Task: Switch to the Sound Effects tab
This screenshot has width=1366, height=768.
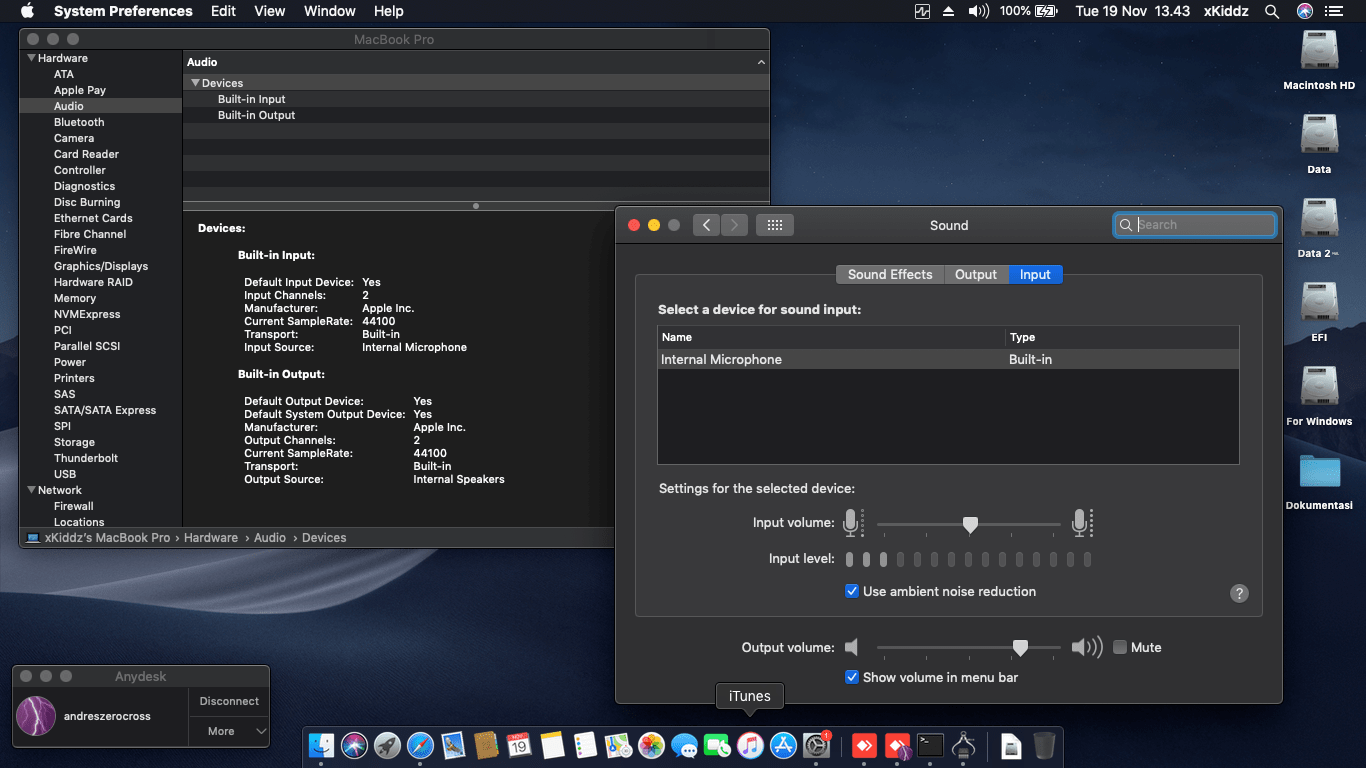Action: [889, 274]
